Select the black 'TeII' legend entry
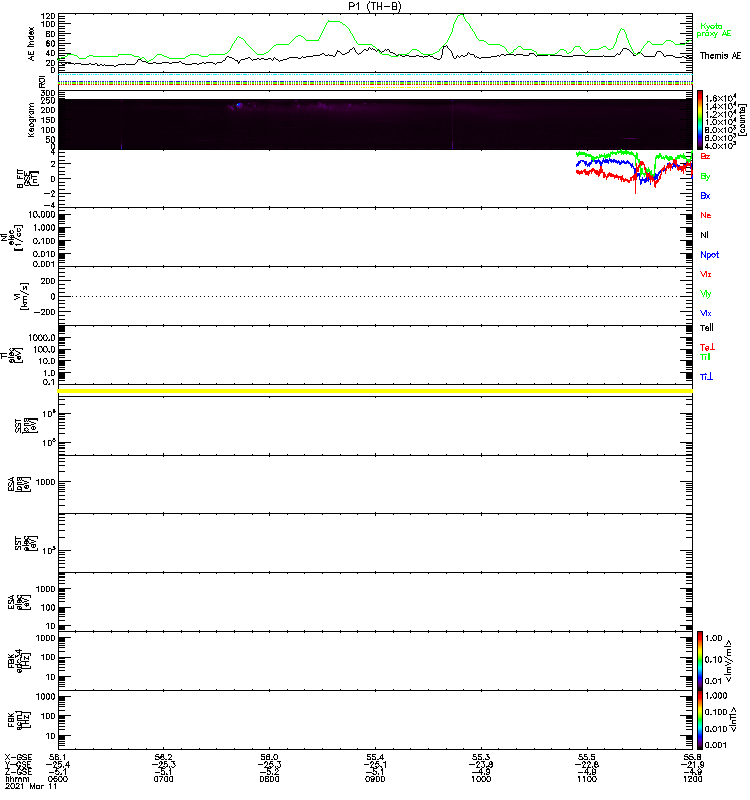 click(707, 328)
